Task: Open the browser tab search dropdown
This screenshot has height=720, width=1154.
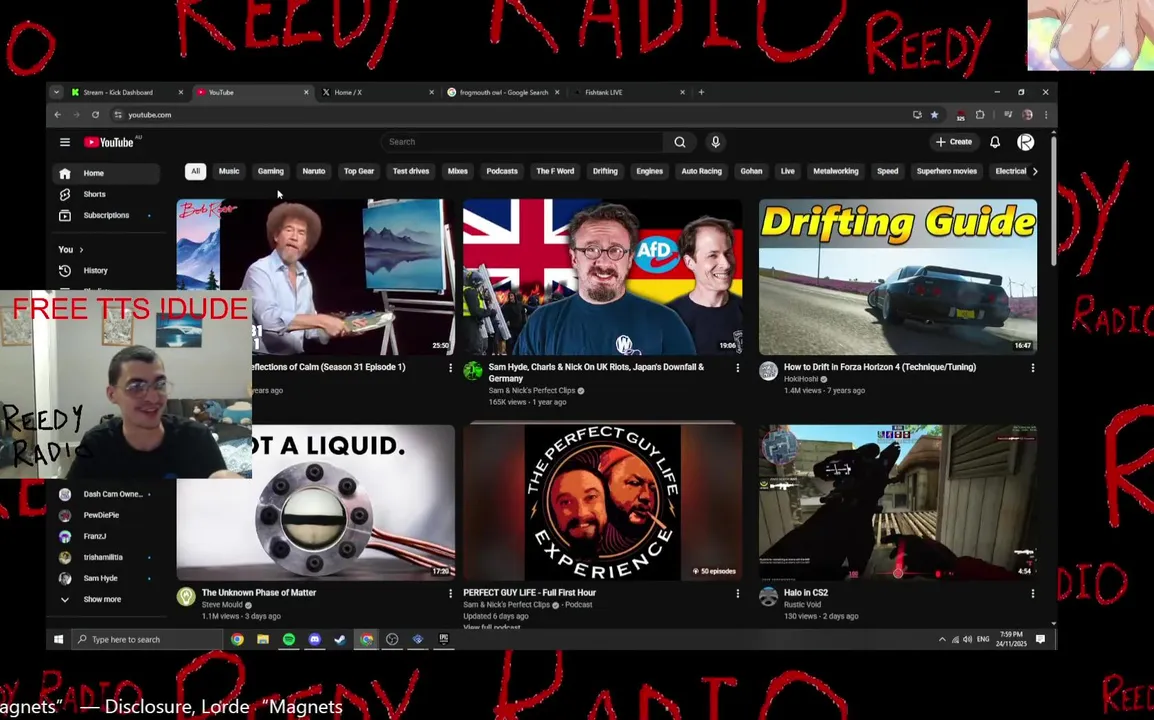Action: [x=56, y=92]
